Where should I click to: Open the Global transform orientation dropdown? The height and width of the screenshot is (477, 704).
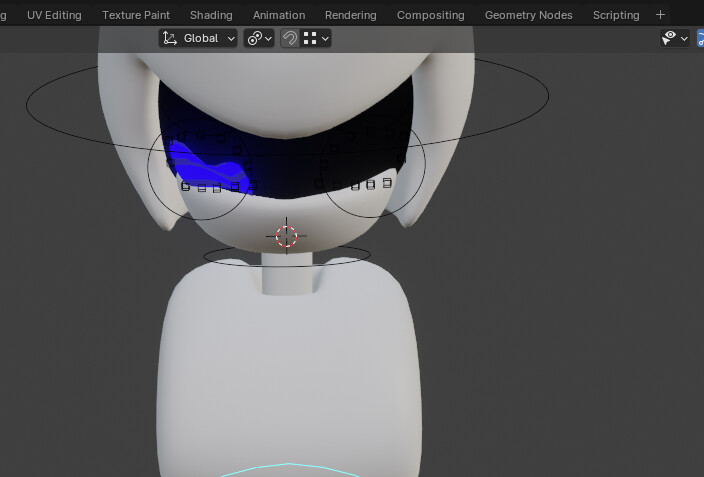198,38
